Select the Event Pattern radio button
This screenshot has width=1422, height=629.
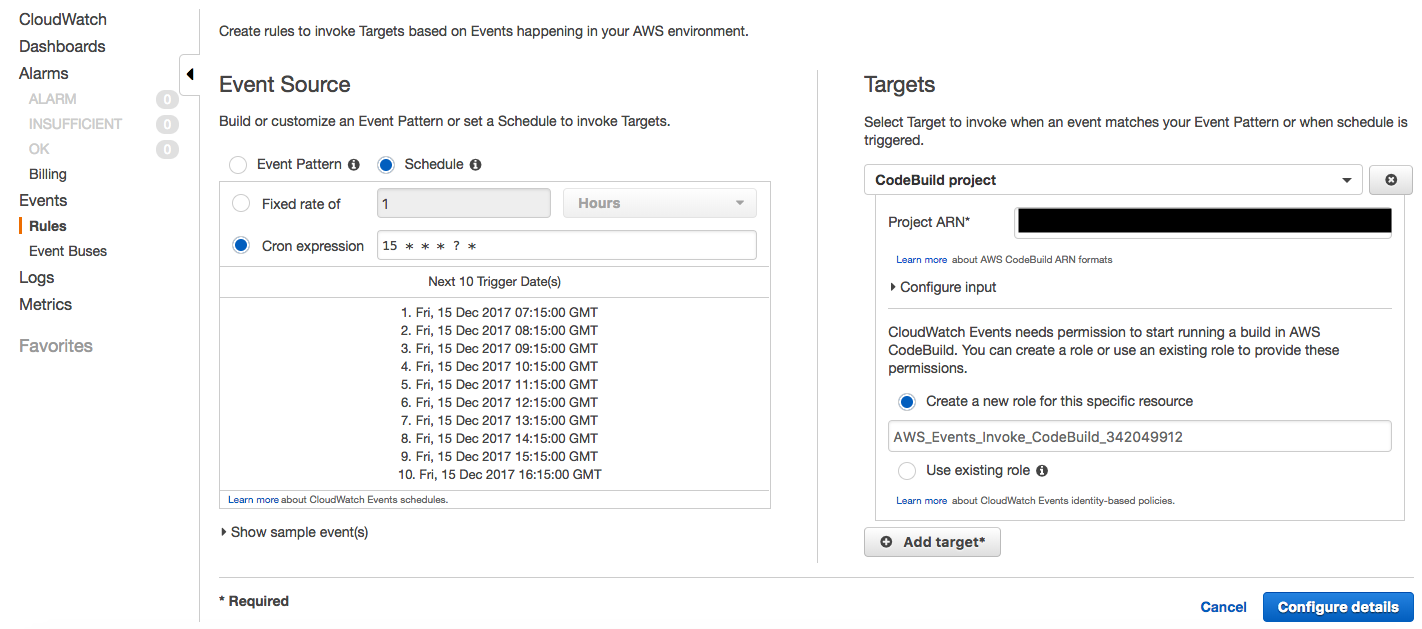click(237, 164)
